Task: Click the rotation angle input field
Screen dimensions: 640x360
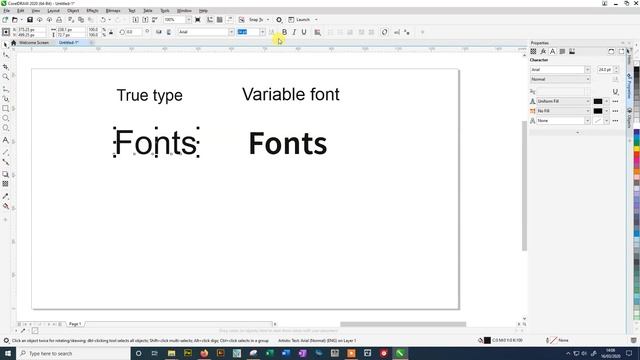Action: click(x=133, y=32)
